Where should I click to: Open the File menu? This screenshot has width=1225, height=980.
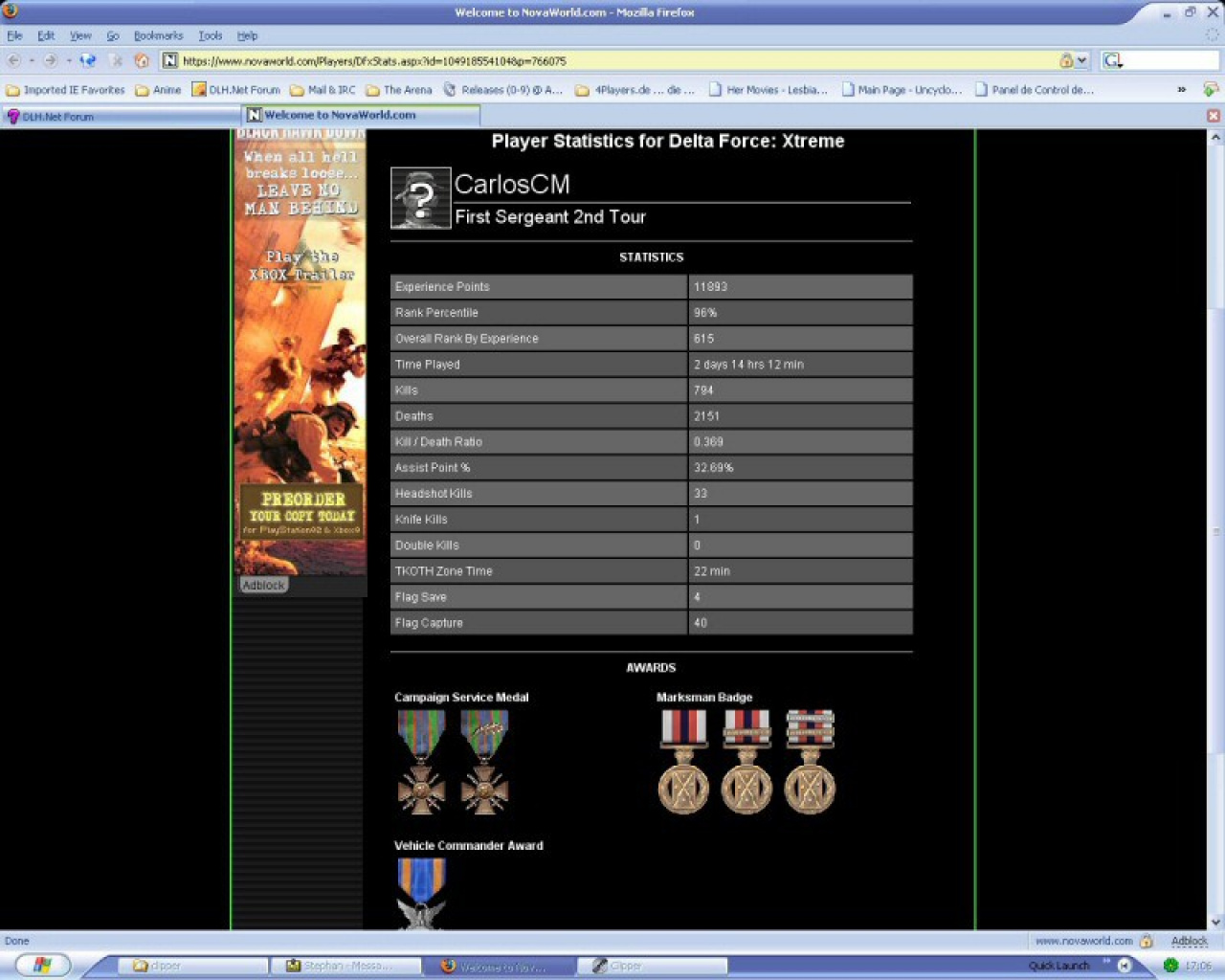[14, 35]
